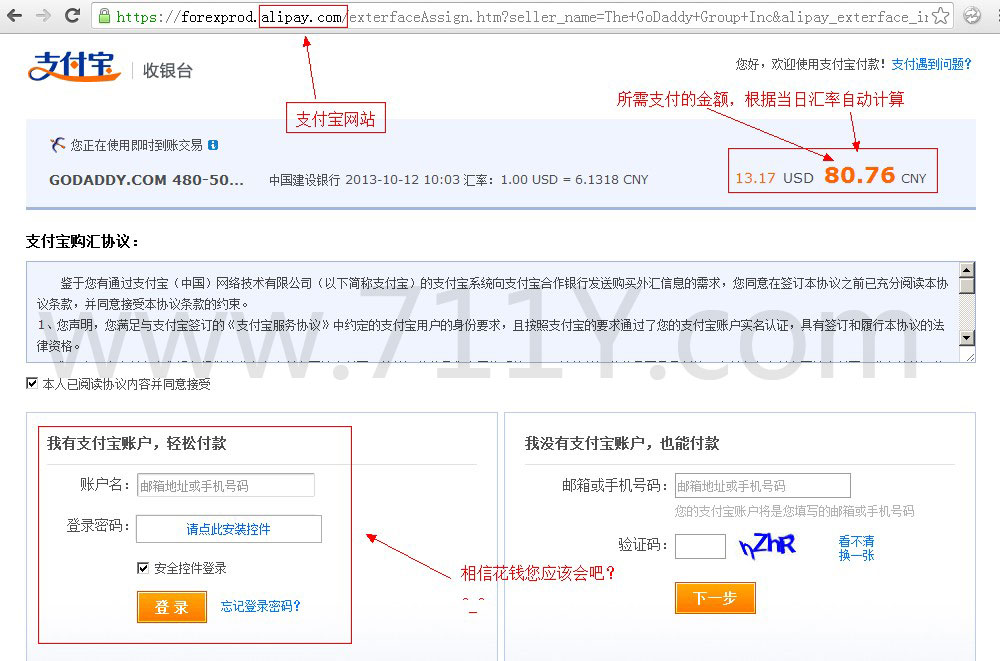Click the green SSL padlock icon
1000x661 pixels.
(105, 16)
